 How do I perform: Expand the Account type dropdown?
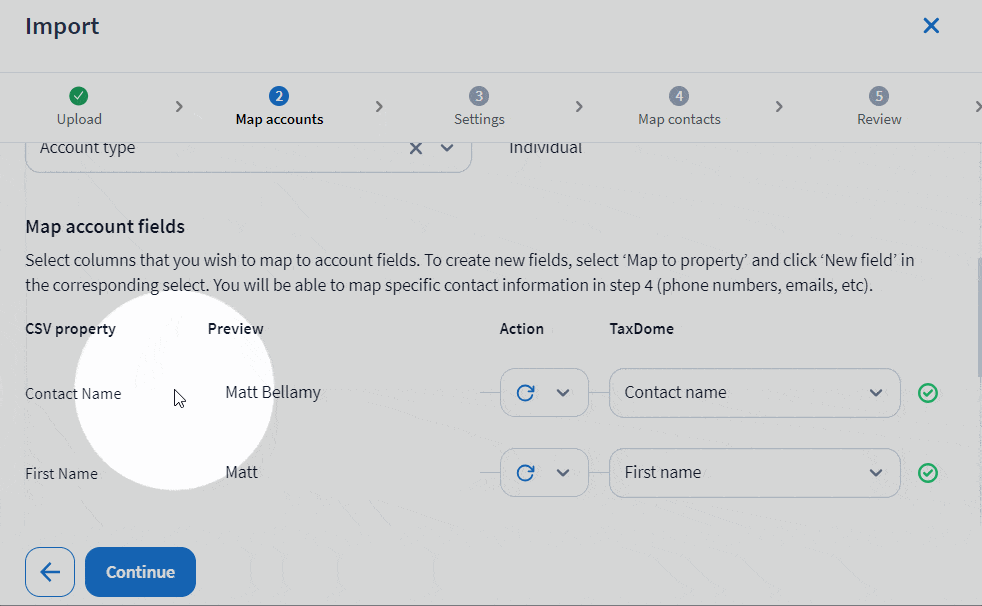click(x=447, y=148)
